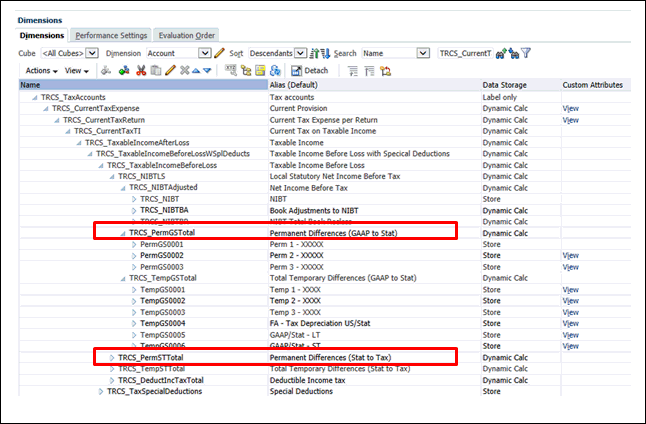Click the alias 'FA - Tax Depreciation US/Stat'

coord(320,324)
